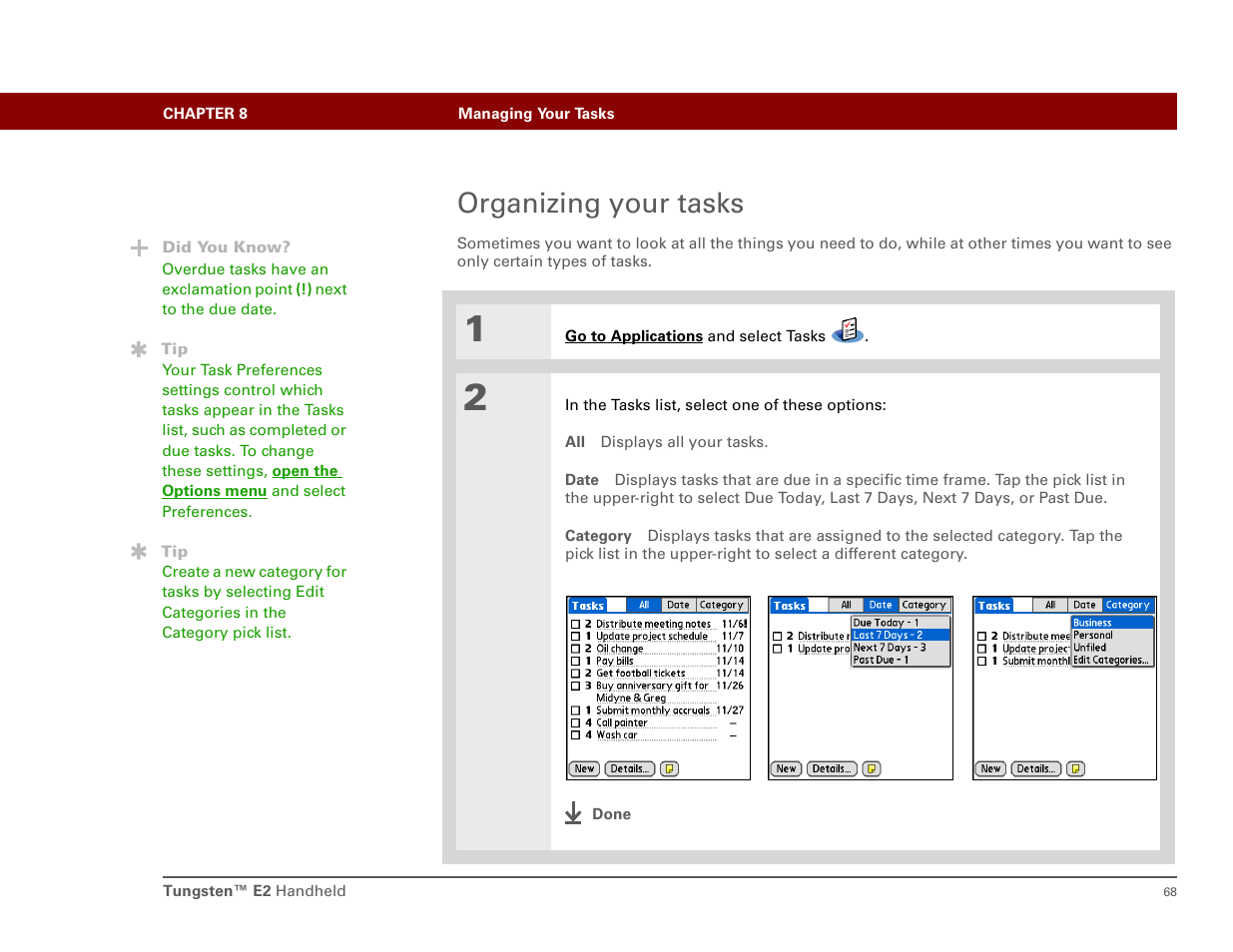The image size is (1233, 952).
Task: Click the bold Date option label in step 2
Action: pos(582,480)
